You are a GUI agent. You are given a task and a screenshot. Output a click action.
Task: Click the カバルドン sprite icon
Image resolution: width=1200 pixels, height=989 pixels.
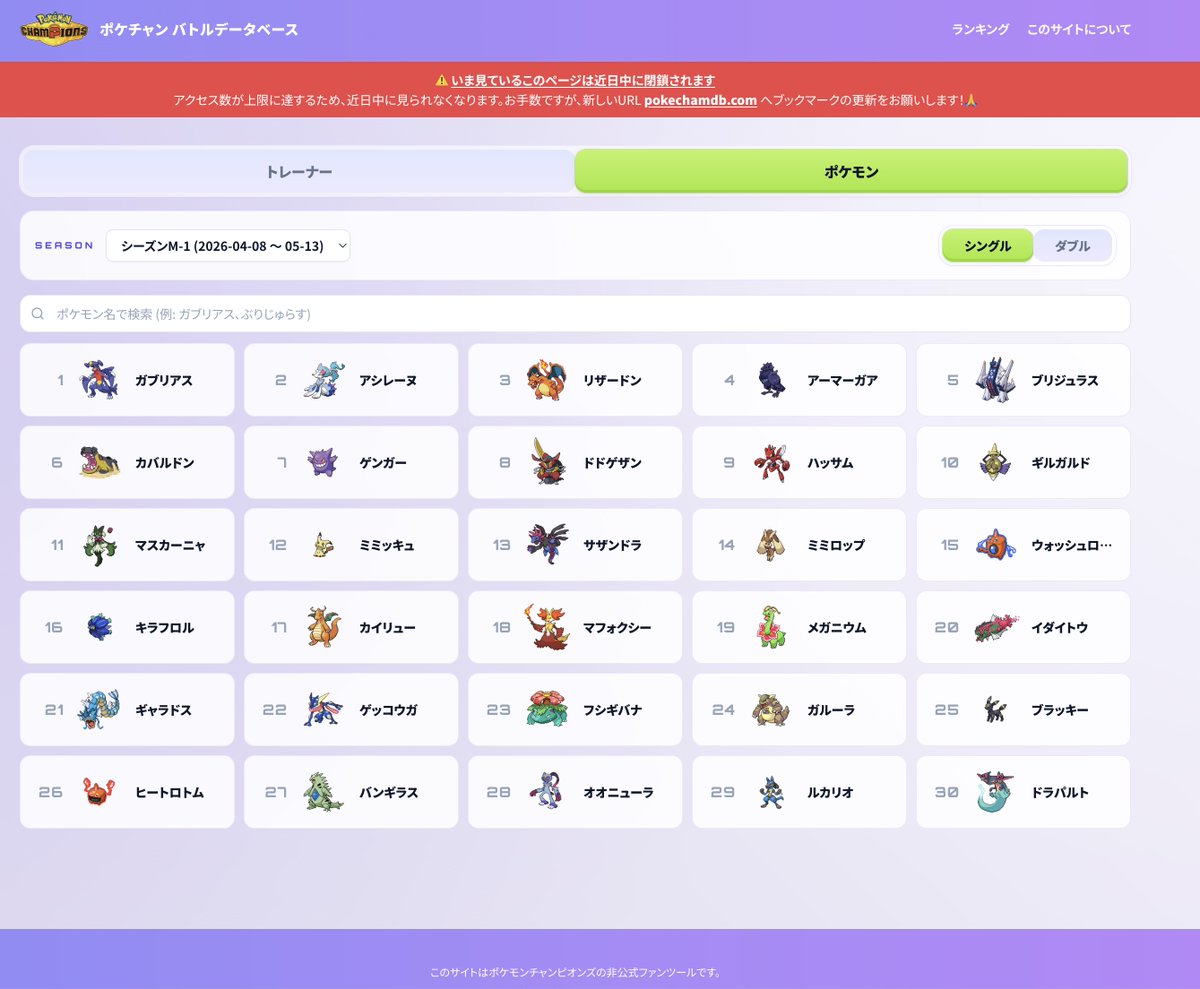99,463
